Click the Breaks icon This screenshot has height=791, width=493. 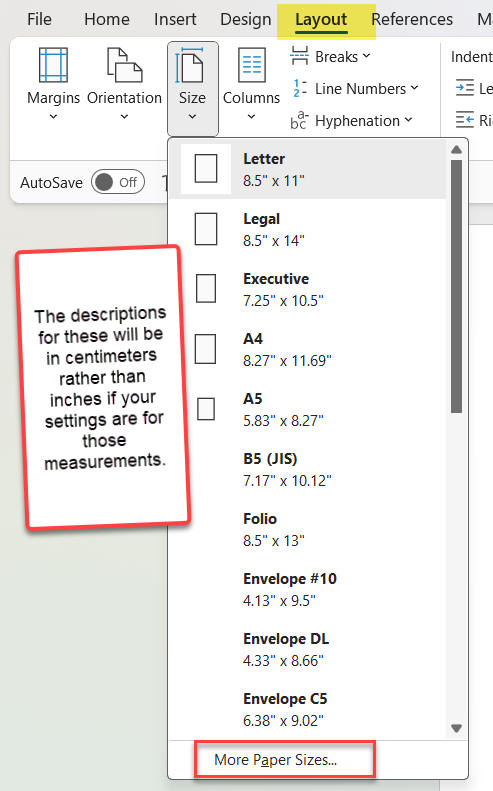(299, 56)
